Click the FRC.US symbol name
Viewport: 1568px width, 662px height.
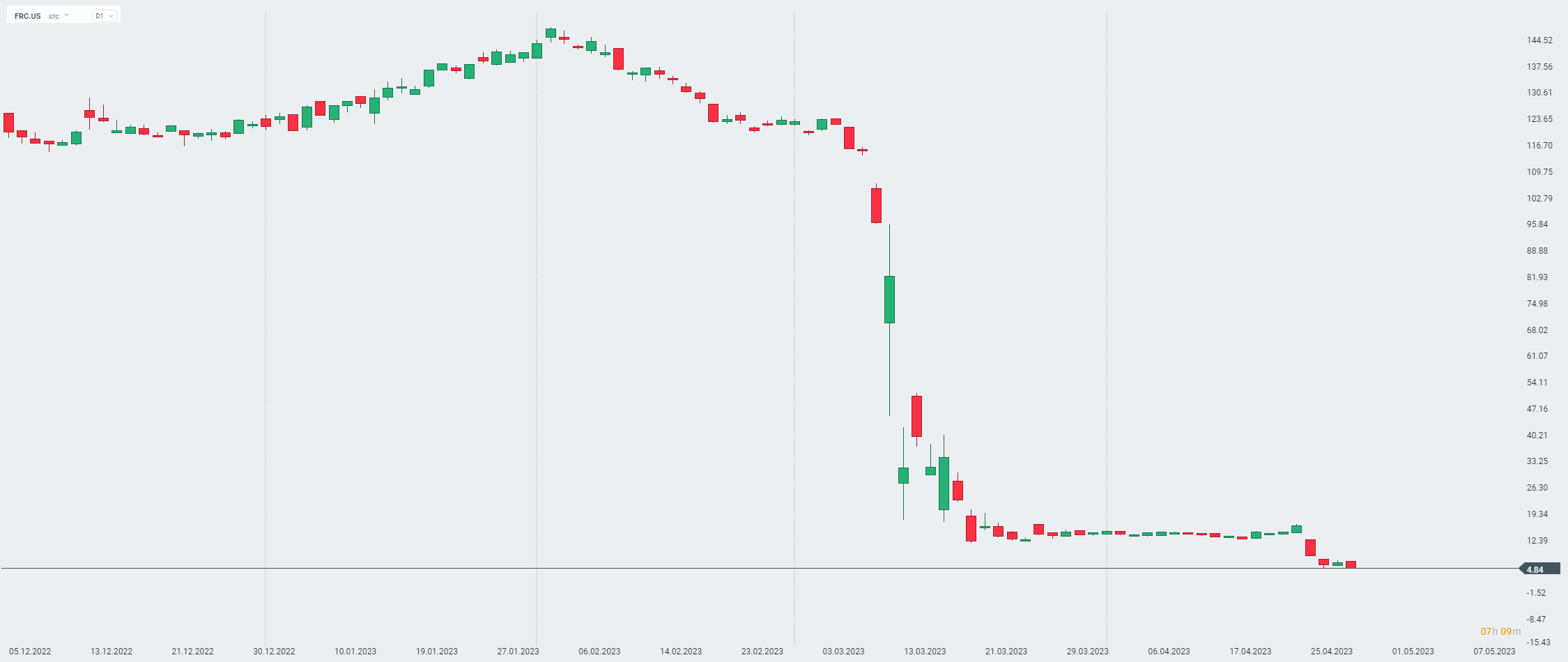28,16
